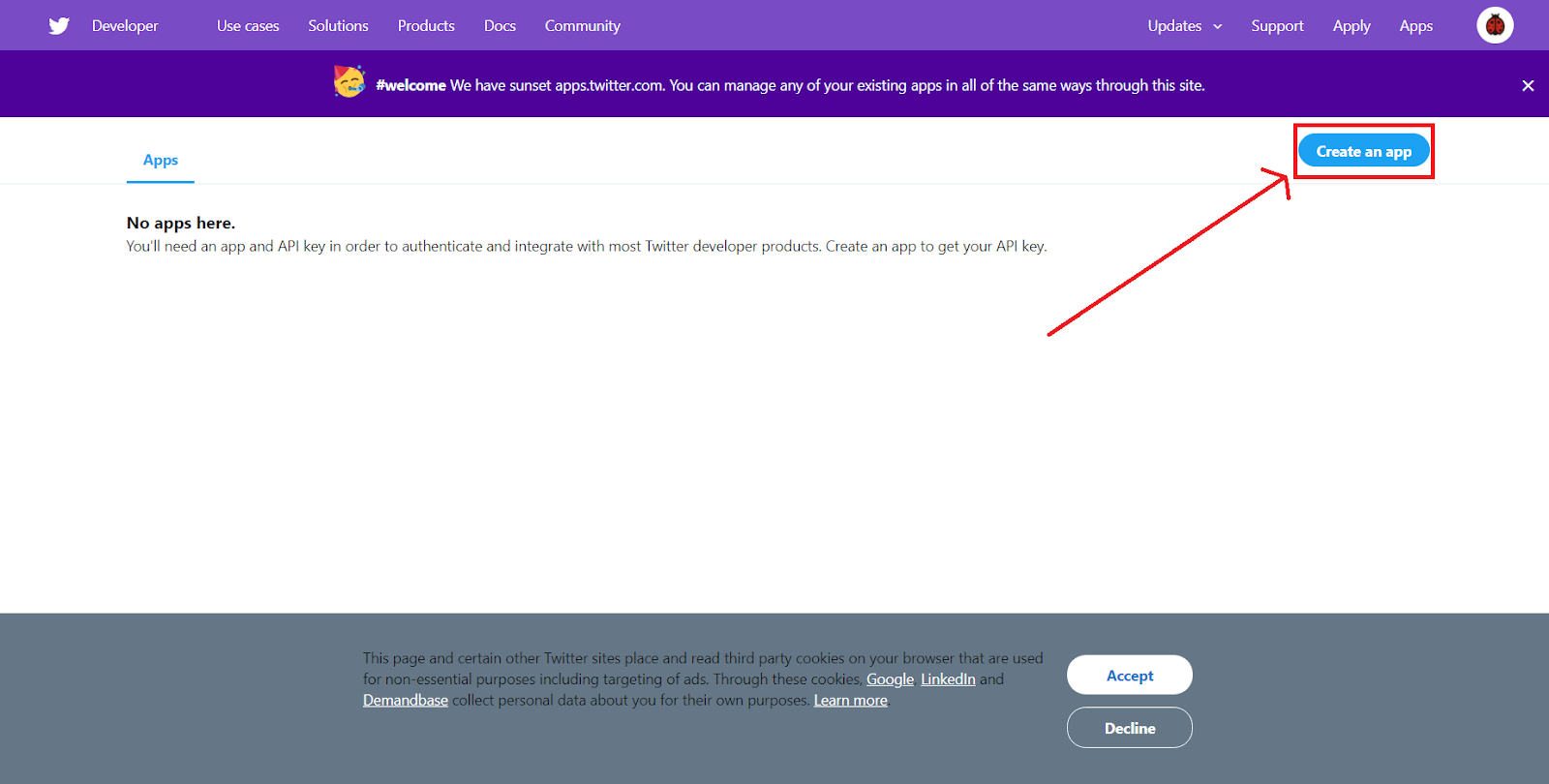Open the Use cases menu
The width and height of the screenshot is (1549, 784).
248,26
